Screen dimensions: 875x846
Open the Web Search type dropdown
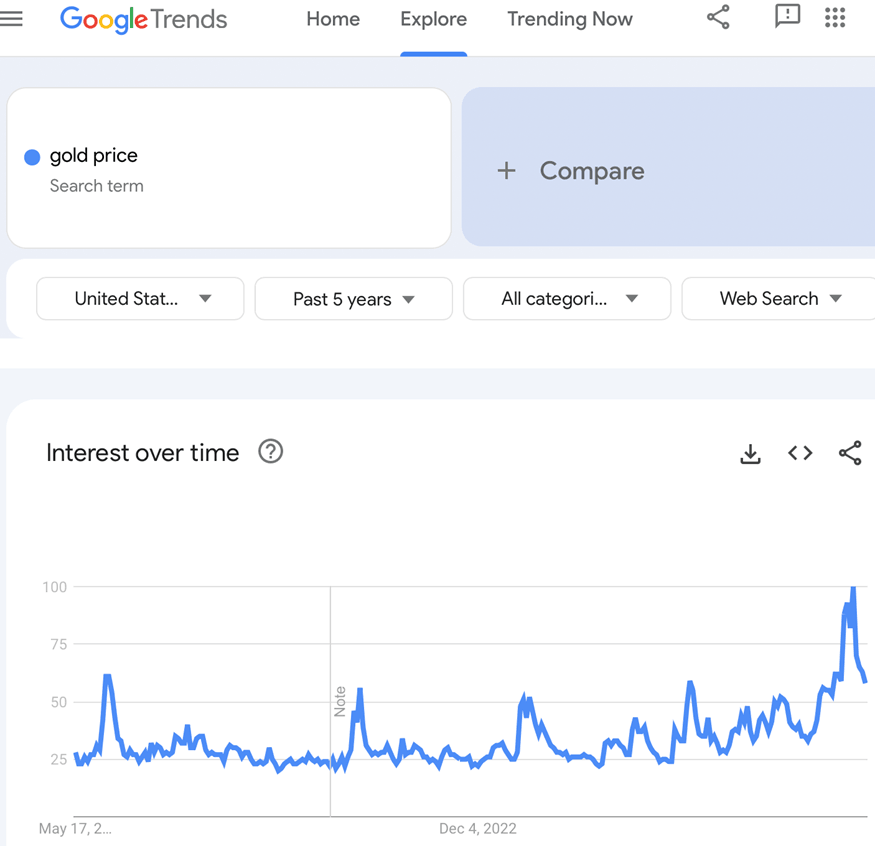pos(779,299)
